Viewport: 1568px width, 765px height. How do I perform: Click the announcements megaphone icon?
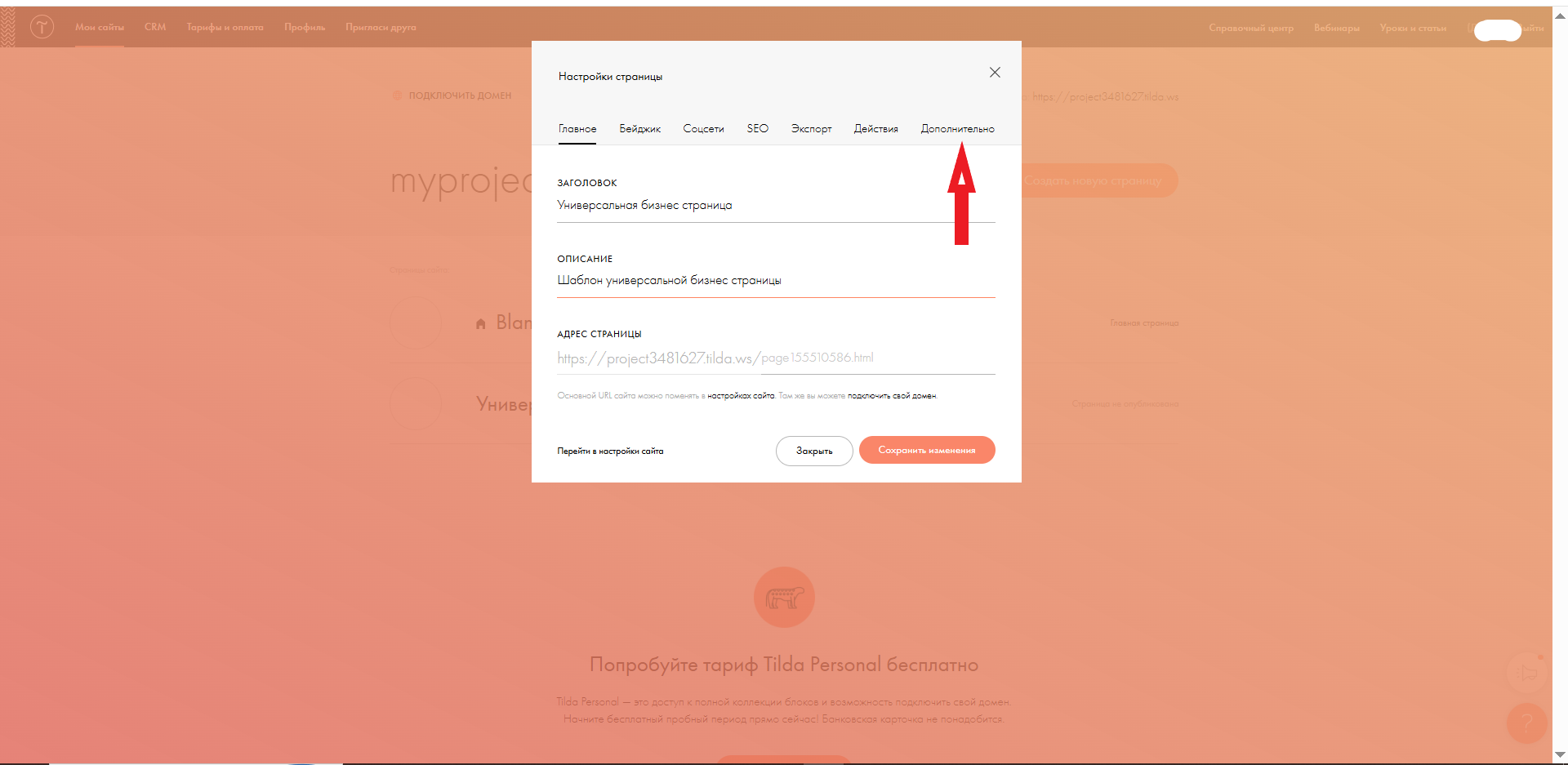coord(1526,672)
